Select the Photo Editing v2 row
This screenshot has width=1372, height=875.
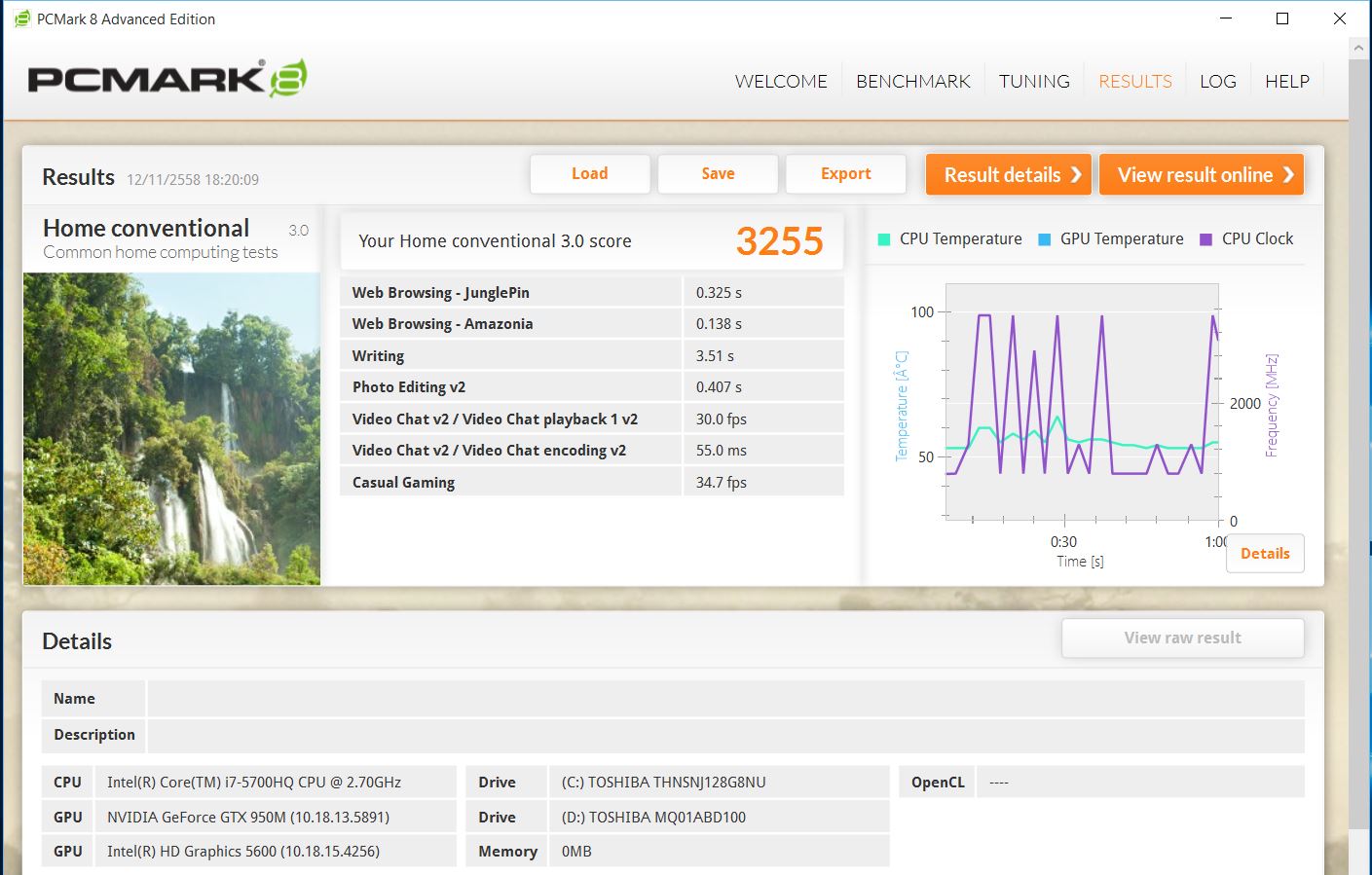coord(592,387)
